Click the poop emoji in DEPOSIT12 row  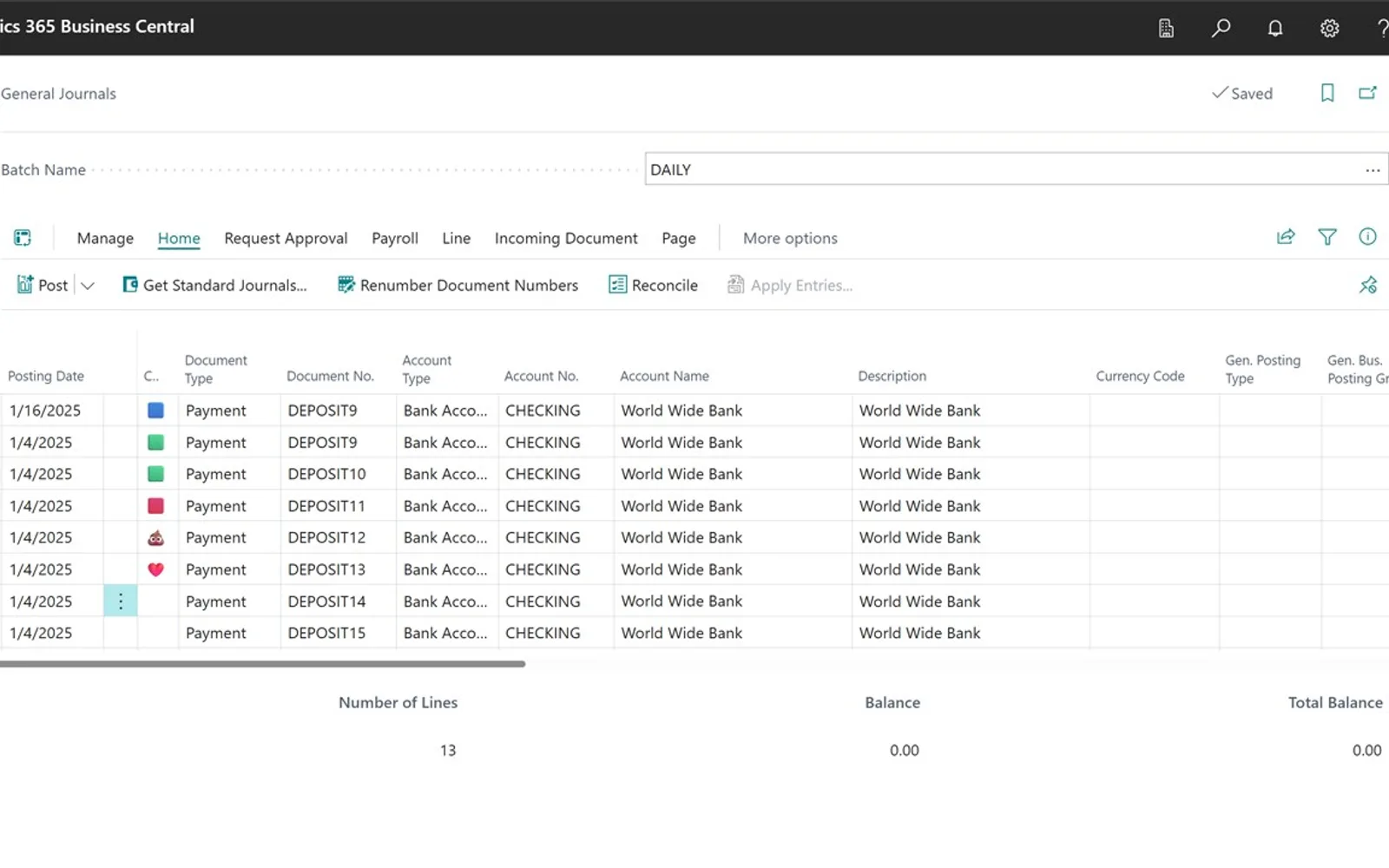click(x=156, y=538)
